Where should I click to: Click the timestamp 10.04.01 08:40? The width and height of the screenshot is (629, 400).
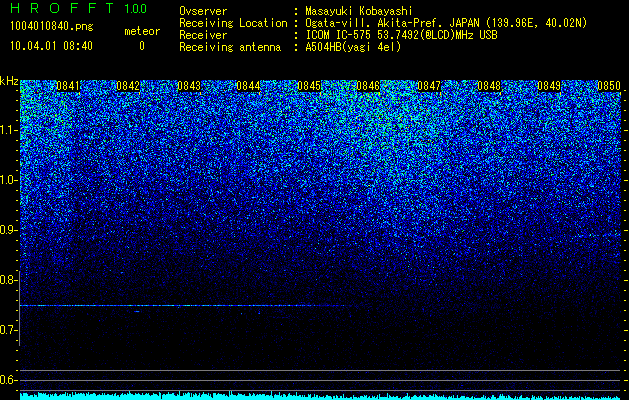[51, 46]
